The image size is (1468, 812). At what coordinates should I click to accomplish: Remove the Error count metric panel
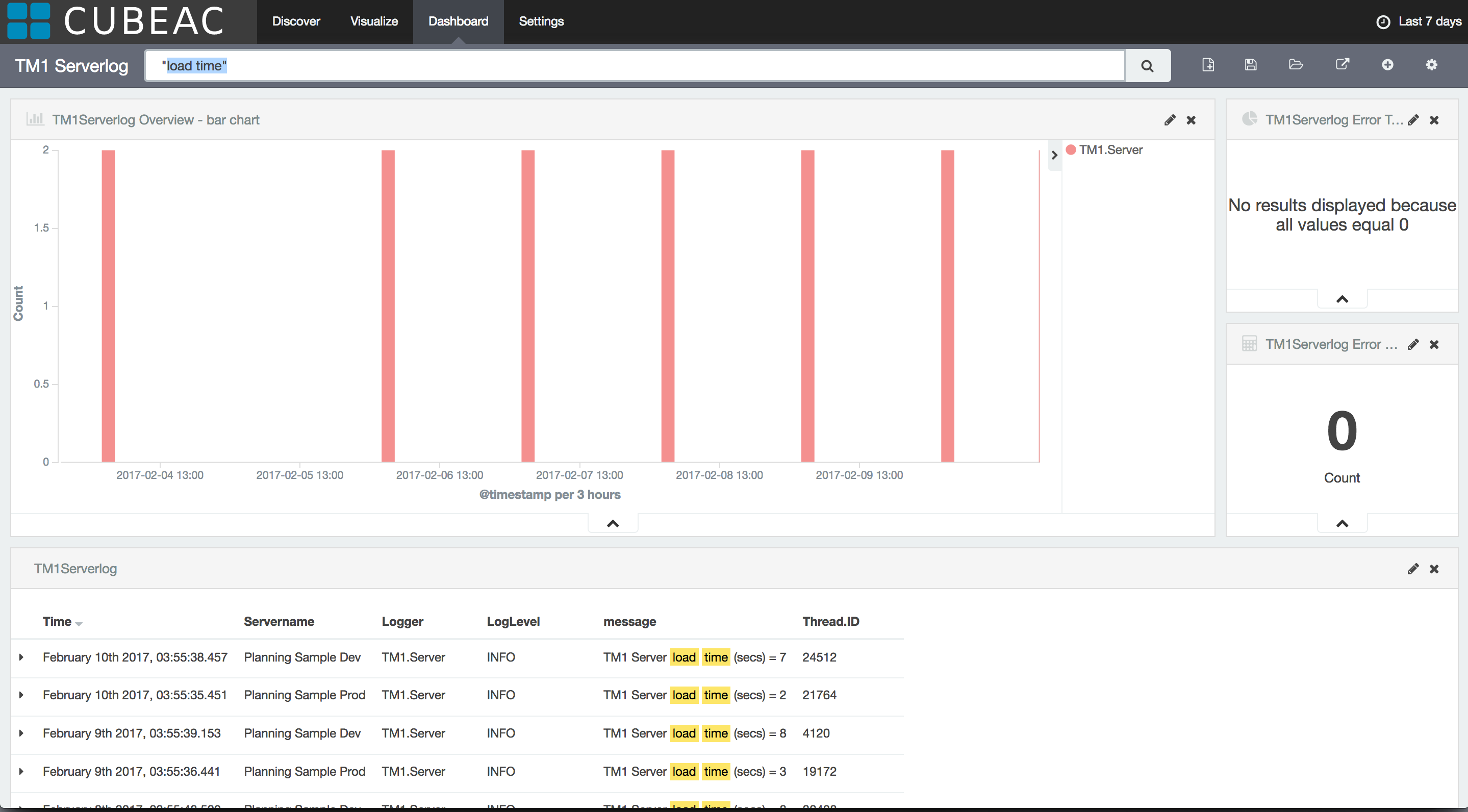[x=1434, y=344]
